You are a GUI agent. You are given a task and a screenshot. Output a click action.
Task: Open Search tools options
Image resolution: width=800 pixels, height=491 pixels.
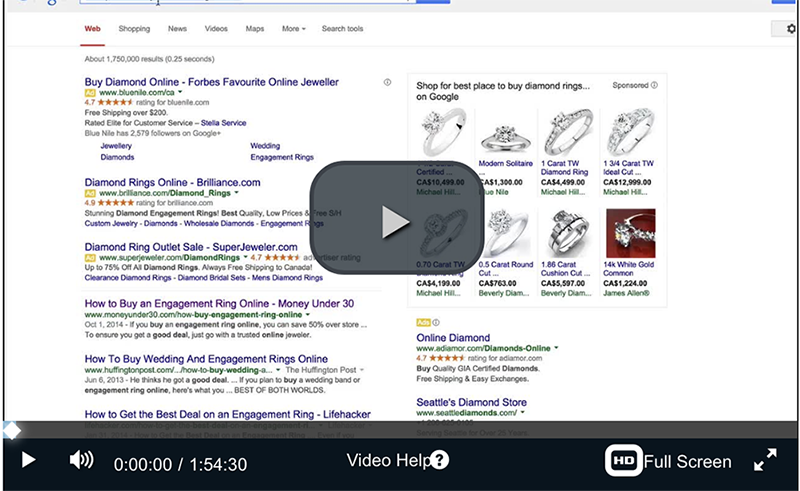click(x=342, y=29)
